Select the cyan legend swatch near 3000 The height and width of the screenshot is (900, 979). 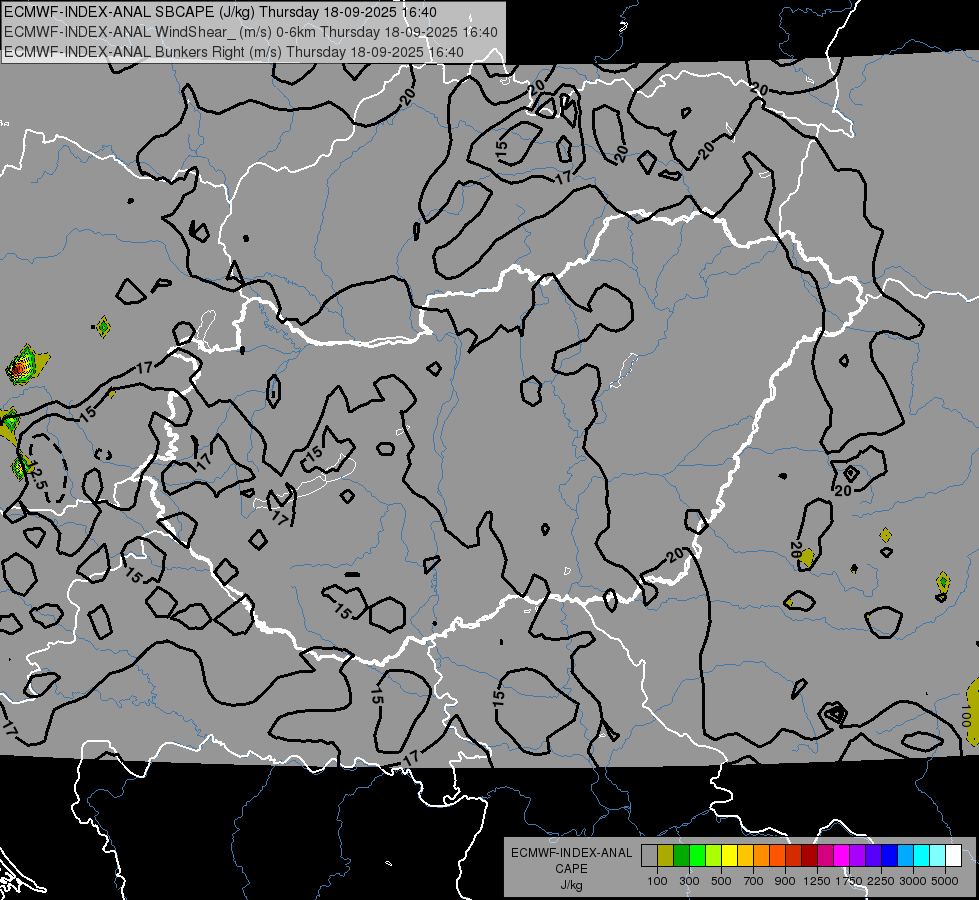921,856
